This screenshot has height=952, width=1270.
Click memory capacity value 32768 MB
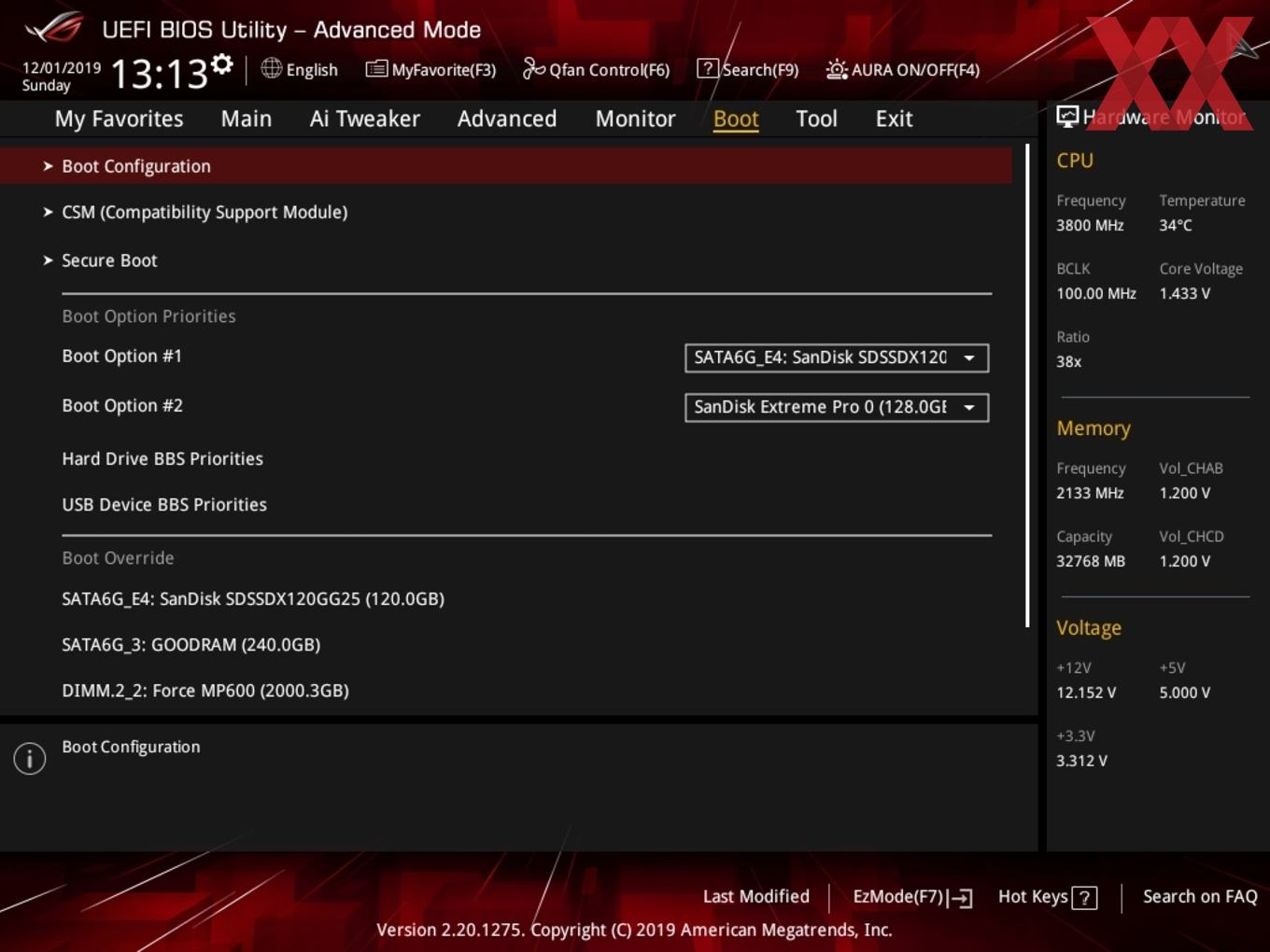(1091, 561)
